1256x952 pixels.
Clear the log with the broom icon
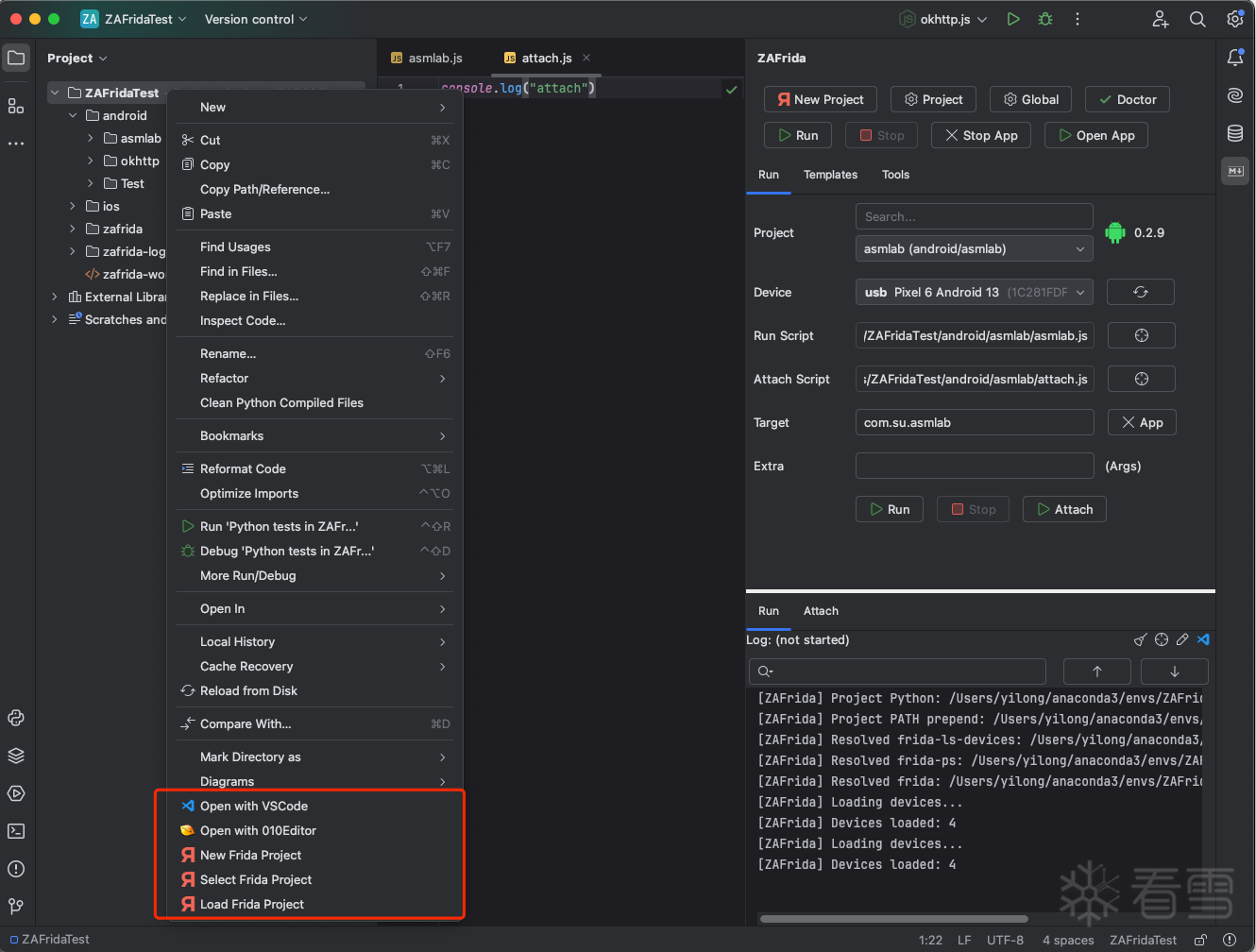click(x=1141, y=639)
